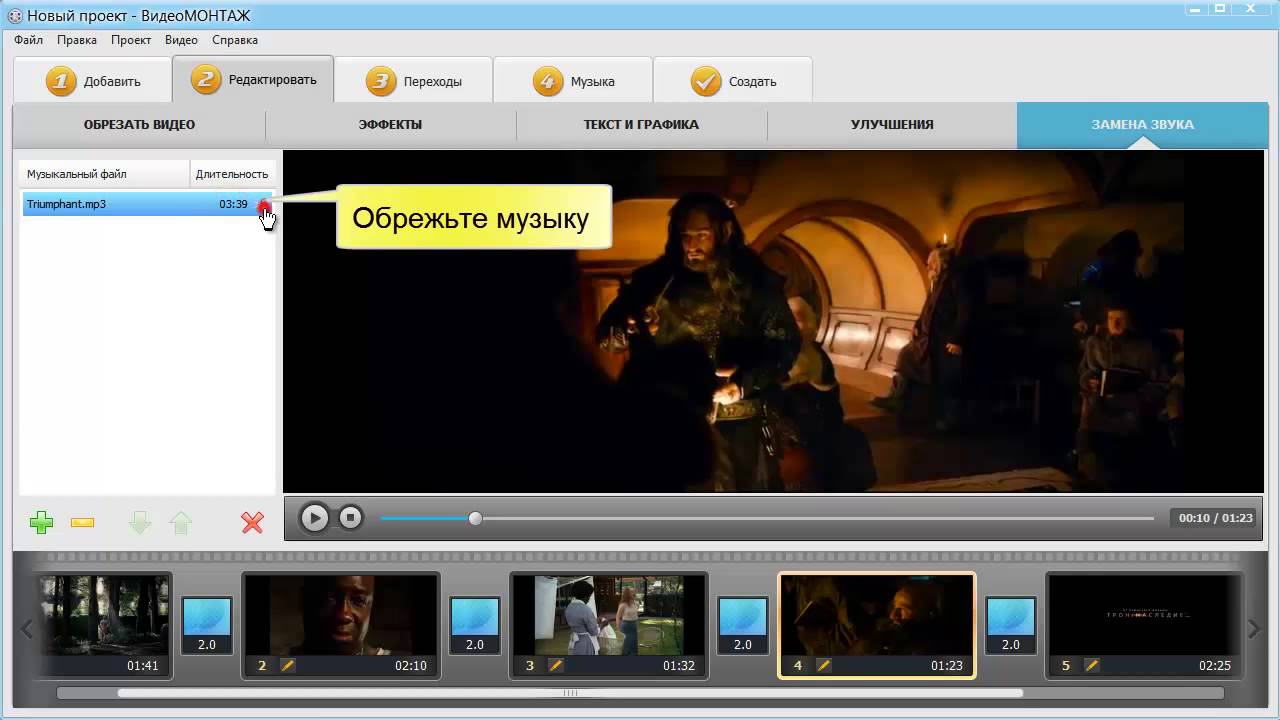Open the Файл menu
The height and width of the screenshot is (720, 1280).
pos(28,40)
